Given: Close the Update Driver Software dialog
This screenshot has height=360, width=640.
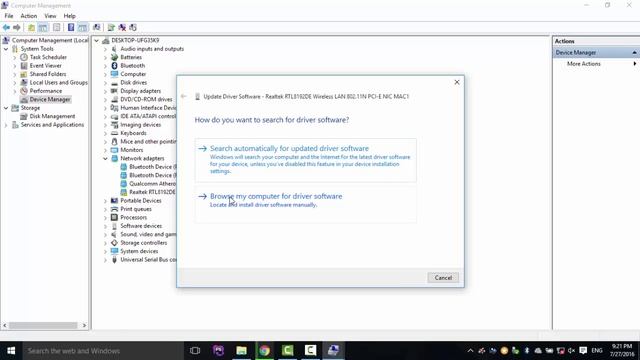Looking at the screenshot, I should point(457,82).
